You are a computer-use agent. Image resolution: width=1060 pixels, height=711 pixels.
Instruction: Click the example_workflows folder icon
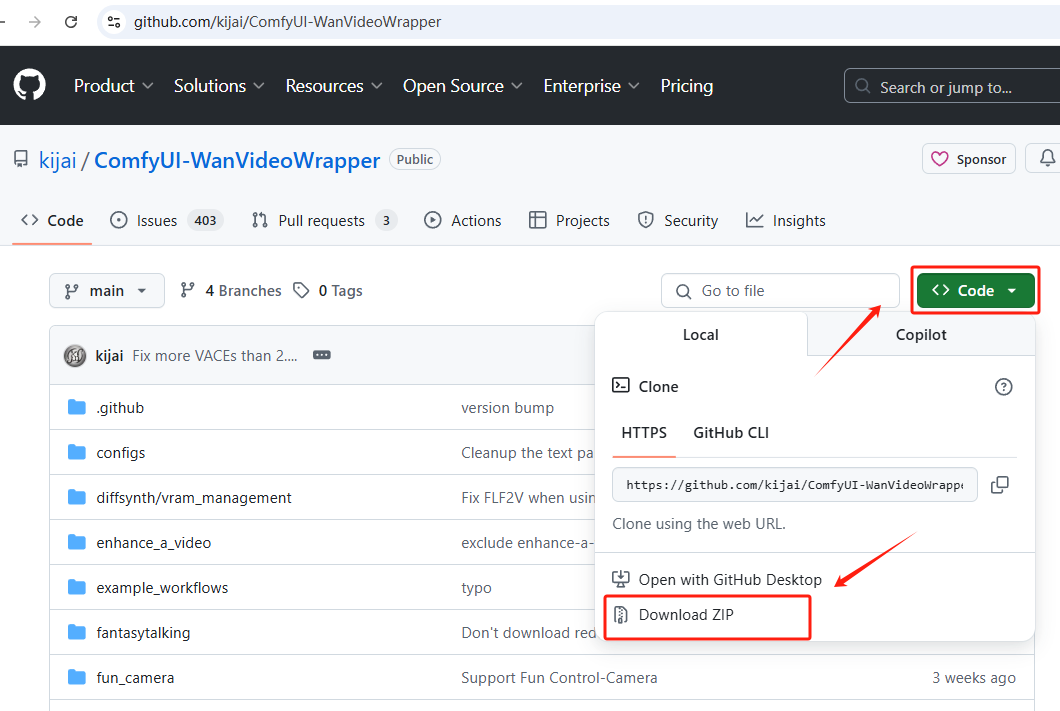pos(77,587)
